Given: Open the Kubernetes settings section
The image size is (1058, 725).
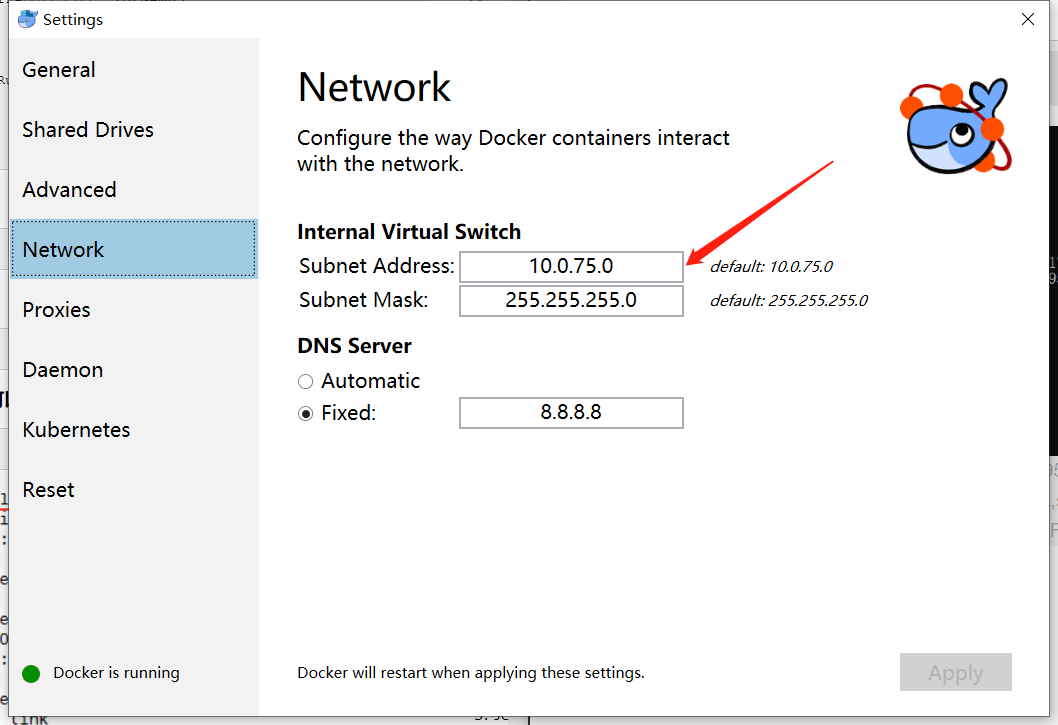Looking at the screenshot, I should 76,430.
